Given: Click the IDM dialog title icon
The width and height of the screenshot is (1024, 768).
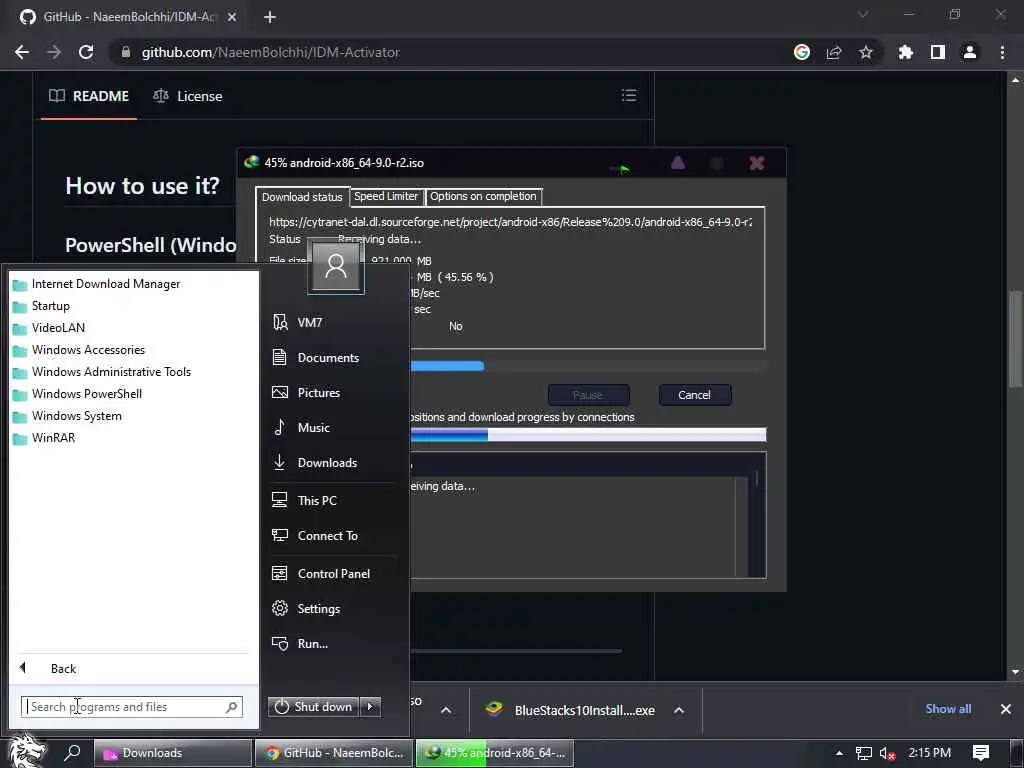Looking at the screenshot, I should (251, 162).
